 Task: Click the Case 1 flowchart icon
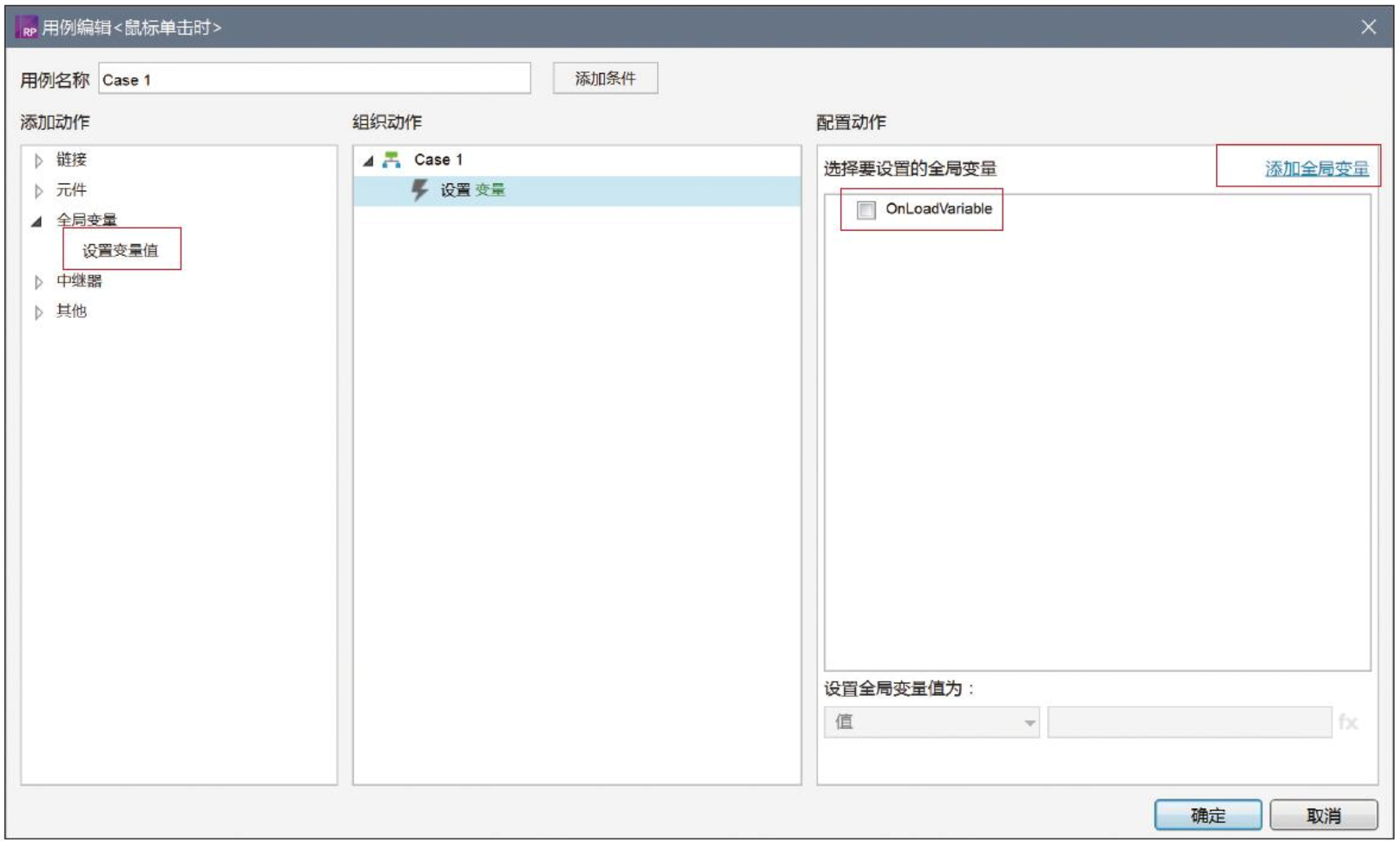(392, 160)
